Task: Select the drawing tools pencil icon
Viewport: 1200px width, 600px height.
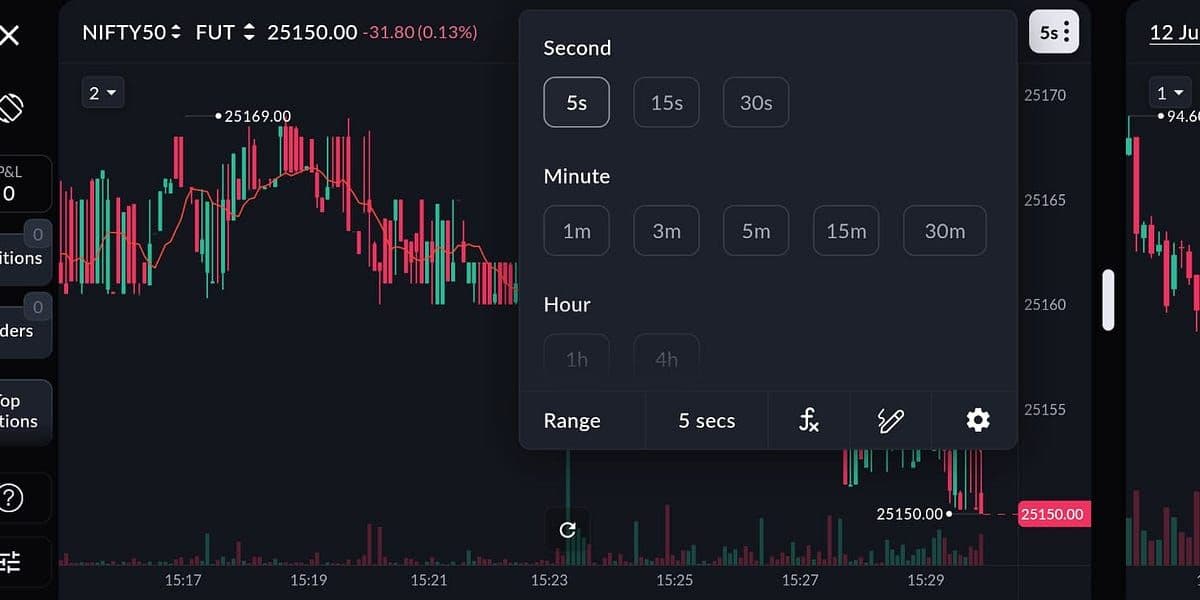Action: (890, 421)
